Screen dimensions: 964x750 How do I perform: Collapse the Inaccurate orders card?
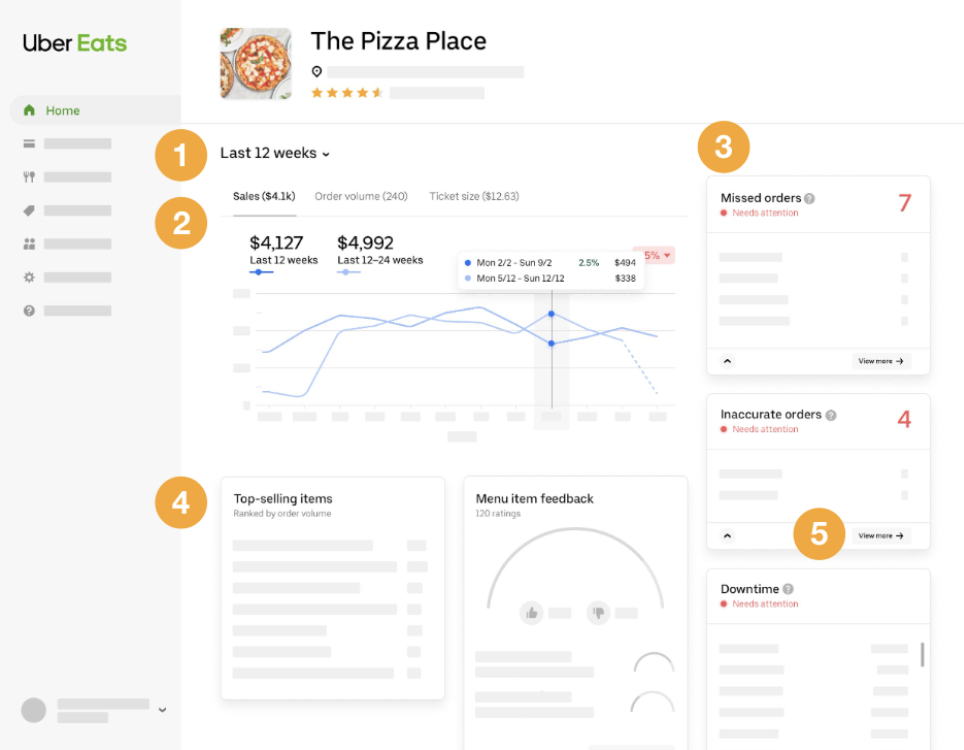point(727,536)
